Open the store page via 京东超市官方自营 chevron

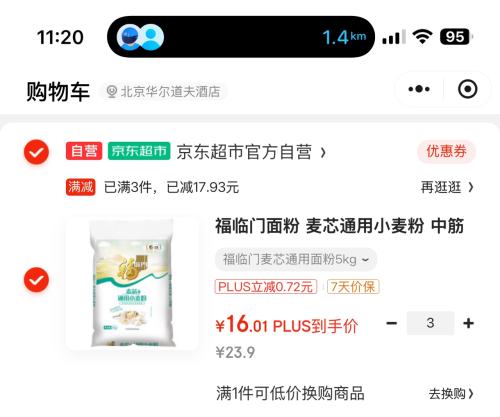point(323,153)
